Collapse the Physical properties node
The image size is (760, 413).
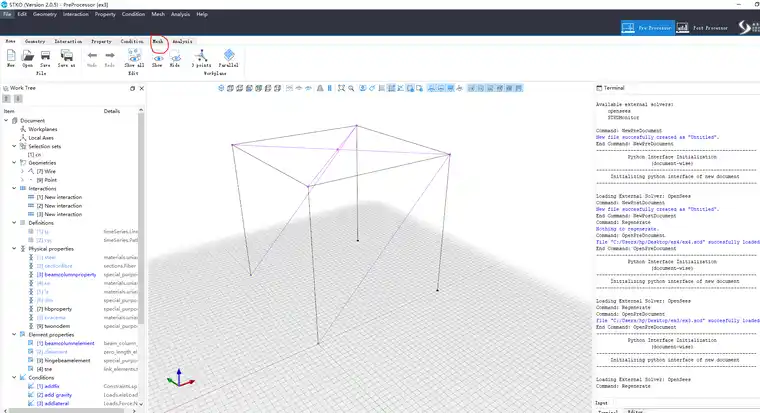click(x=14, y=249)
